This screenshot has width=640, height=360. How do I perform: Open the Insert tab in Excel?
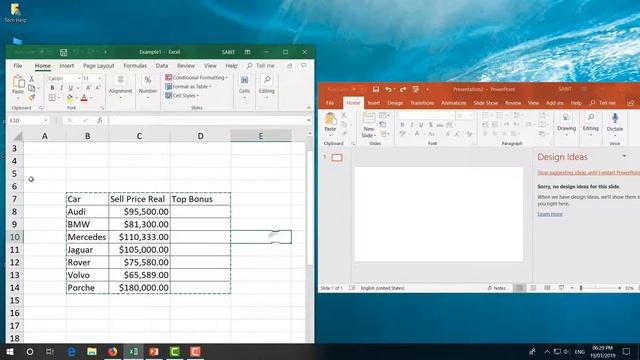tap(67, 66)
